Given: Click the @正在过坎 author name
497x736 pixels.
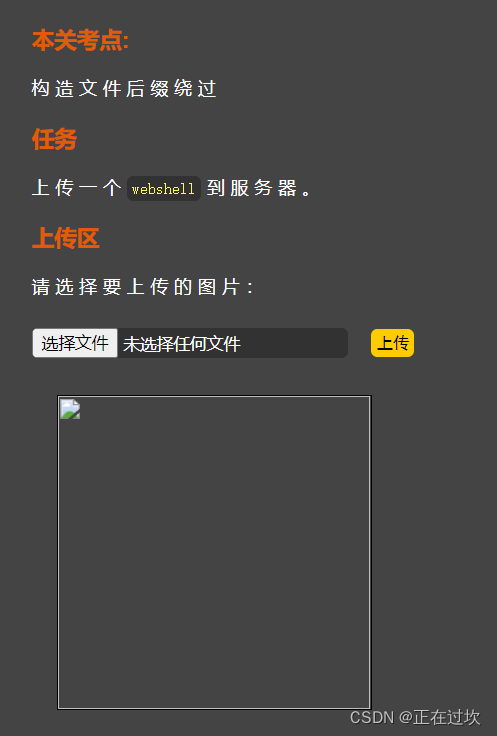Looking at the screenshot, I should tap(439, 717).
